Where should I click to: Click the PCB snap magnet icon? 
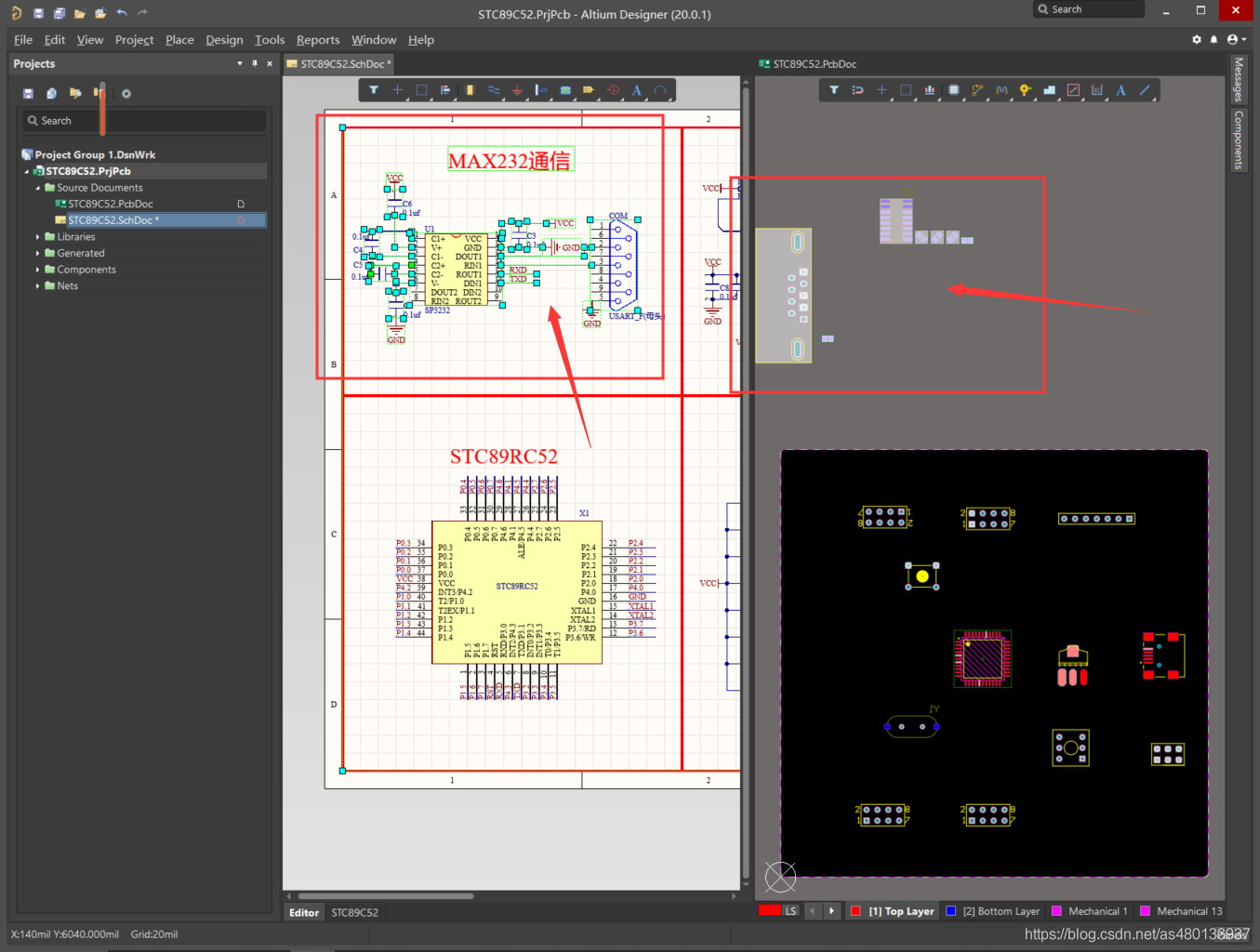857,90
